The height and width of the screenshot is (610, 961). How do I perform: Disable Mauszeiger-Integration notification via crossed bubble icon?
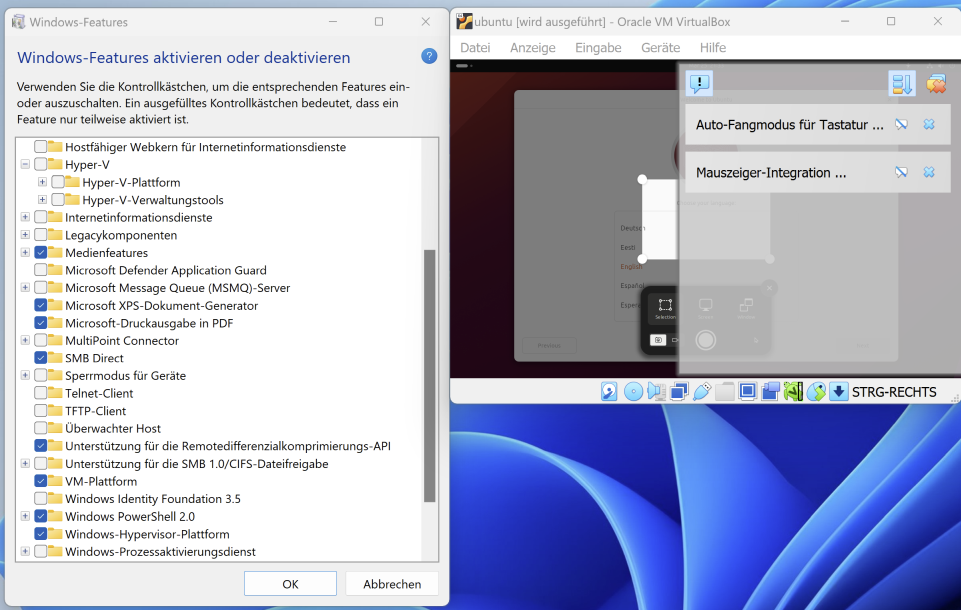click(901, 172)
